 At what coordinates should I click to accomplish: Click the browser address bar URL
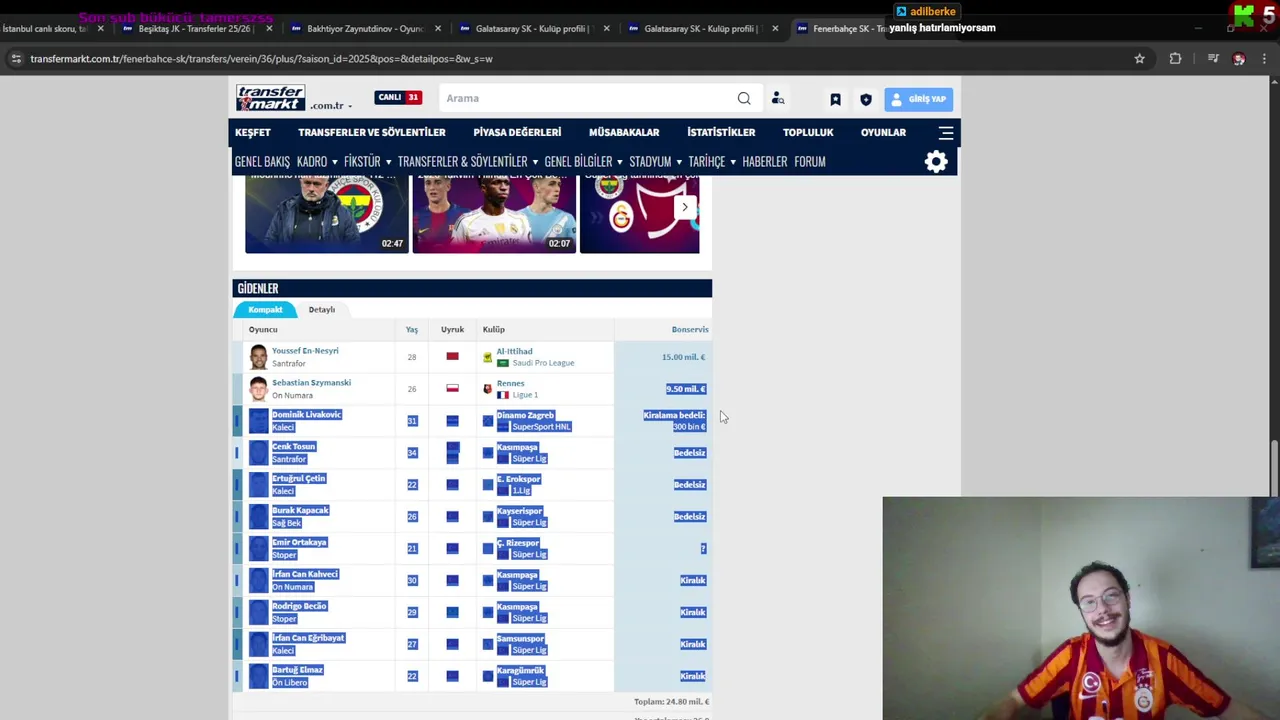pos(261,59)
